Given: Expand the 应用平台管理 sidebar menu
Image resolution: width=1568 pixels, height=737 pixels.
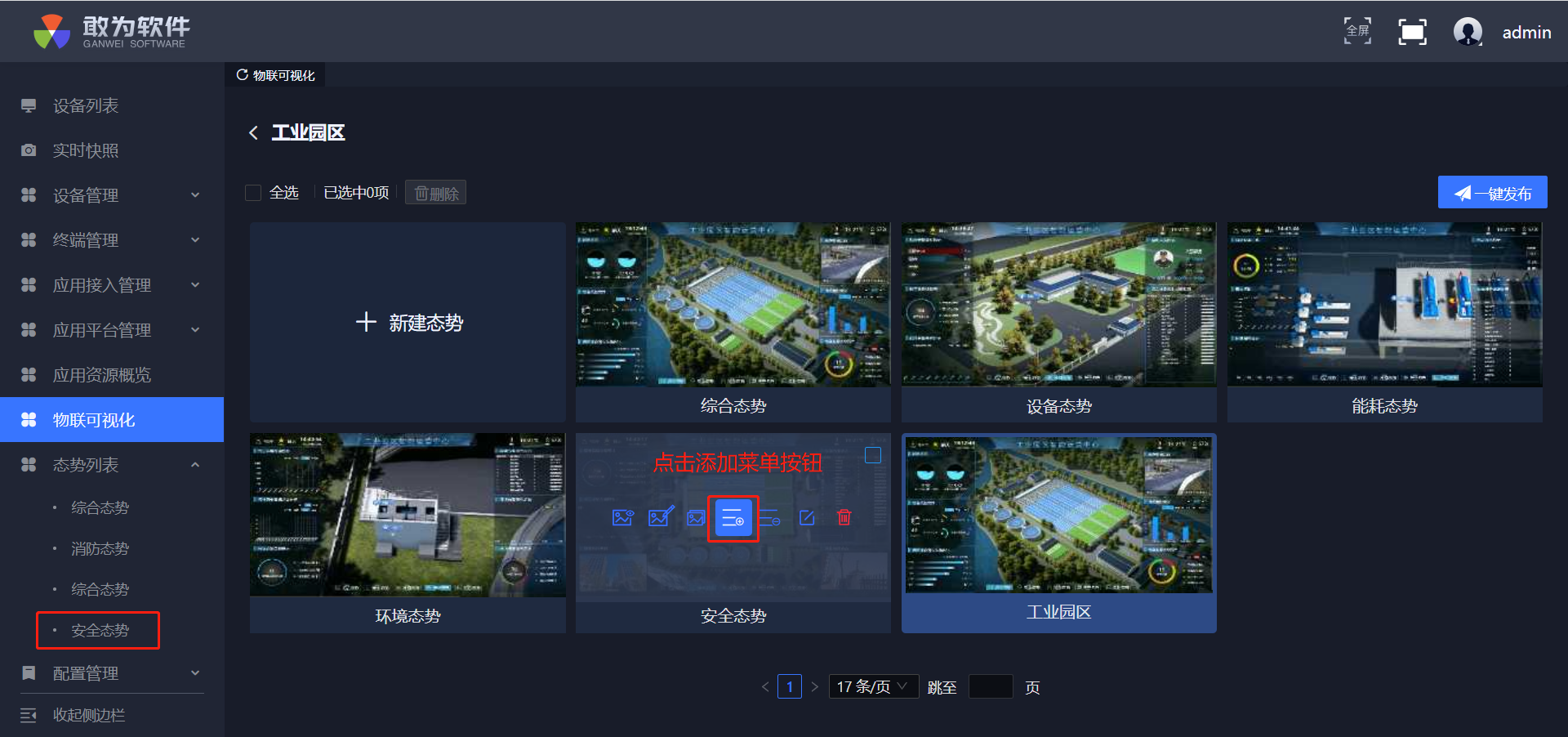Looking at the screenshot, I should pyautogui.click(x=195, y=330).
